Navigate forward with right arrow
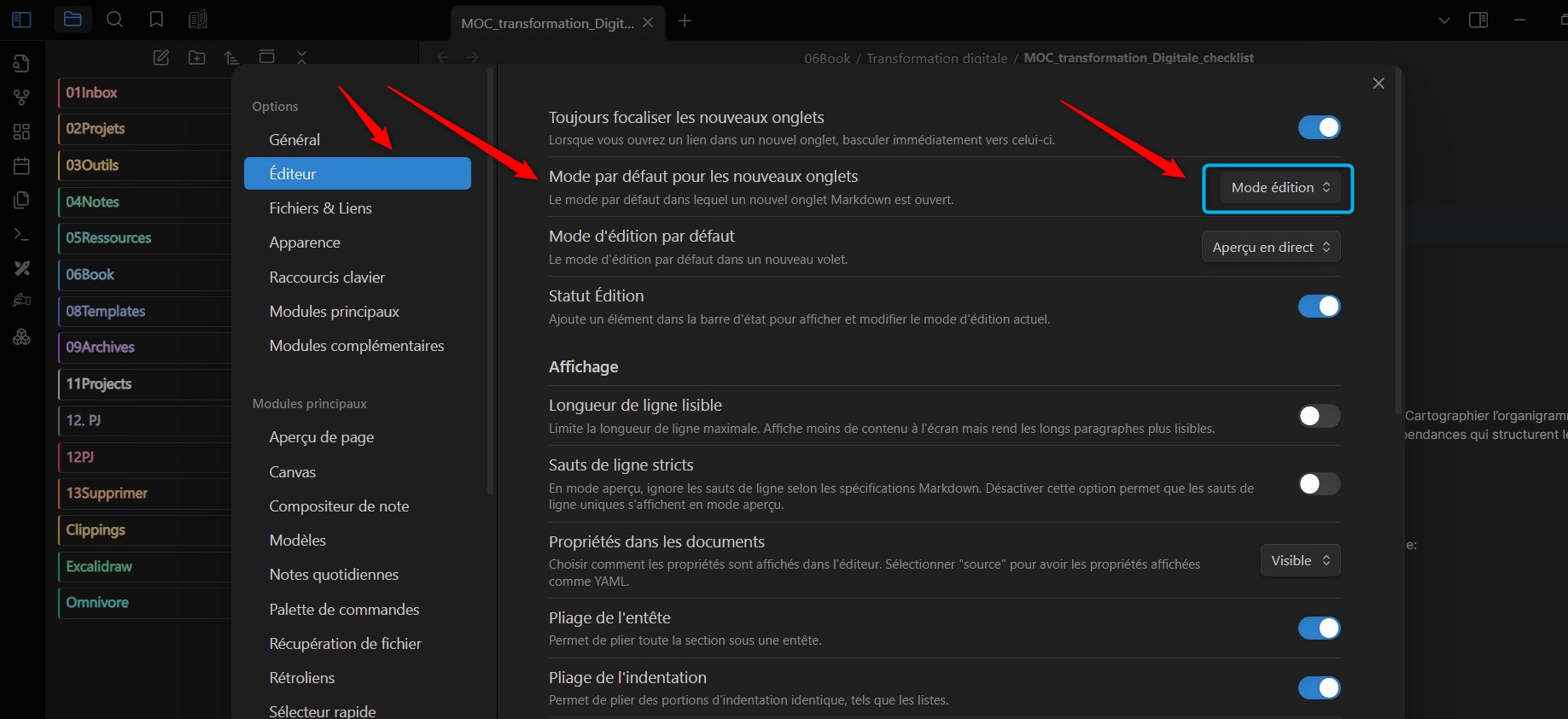Screen dimensions: 1568x719 click(472, 57)
